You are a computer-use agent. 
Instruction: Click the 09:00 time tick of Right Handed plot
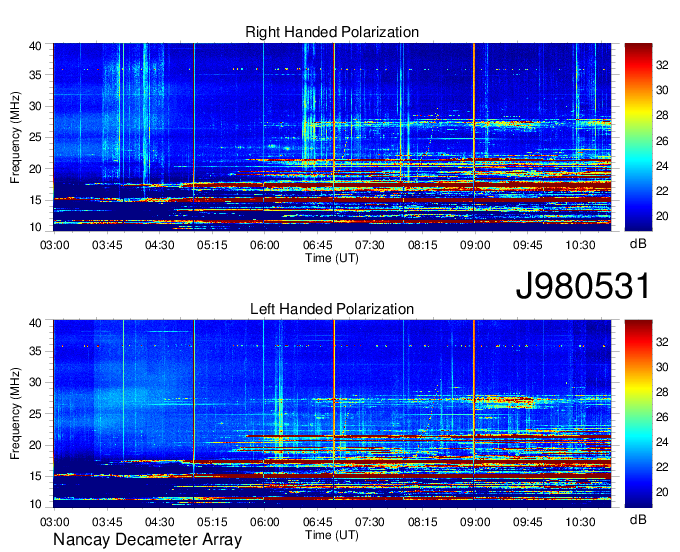point(475,245)
